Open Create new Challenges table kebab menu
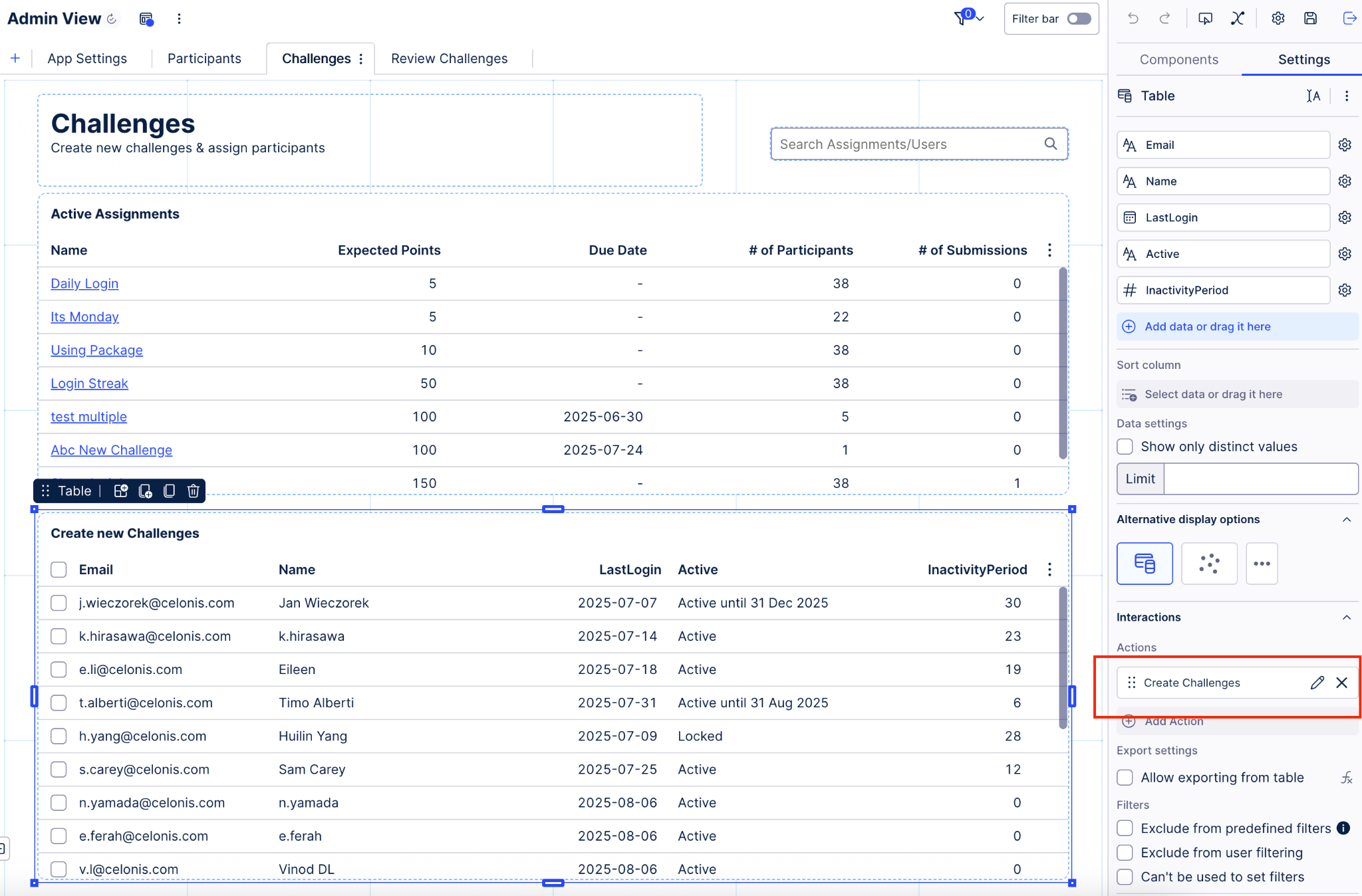 [x=1049, y=570]
